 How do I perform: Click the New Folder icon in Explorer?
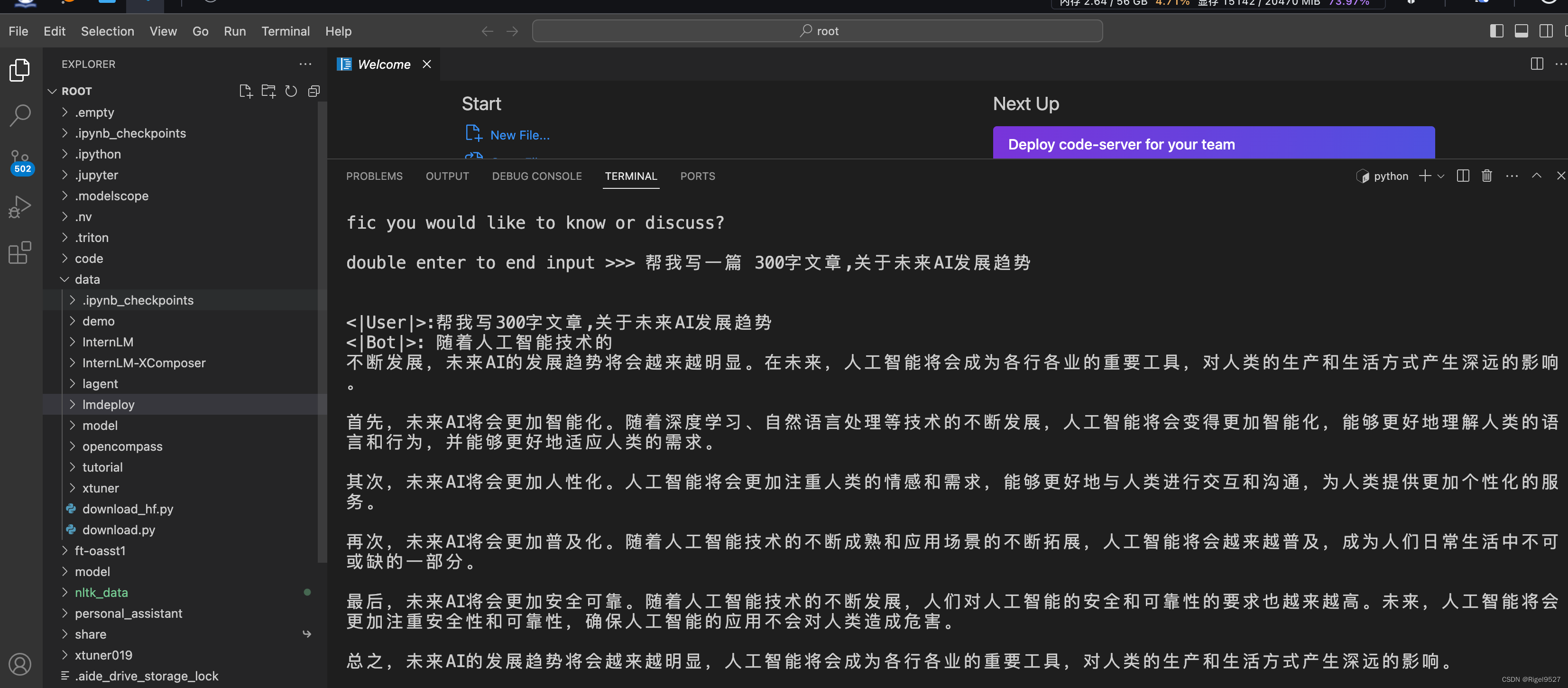pyautogui.click(x=268, y=91)
